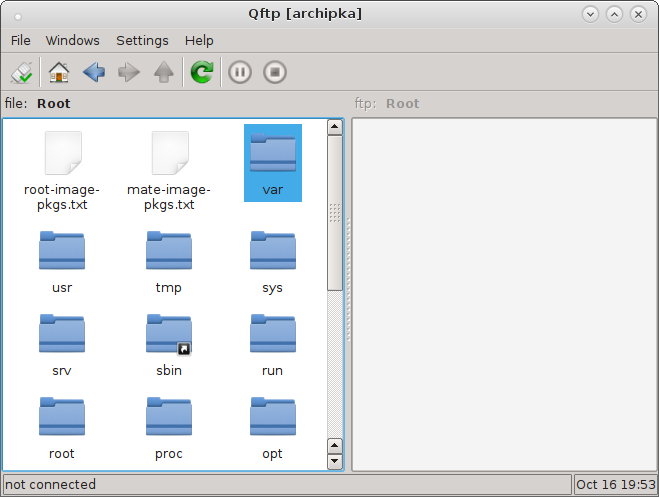Select the sys folder
Screen dimensions: 659x497
[x=273, y=262]
